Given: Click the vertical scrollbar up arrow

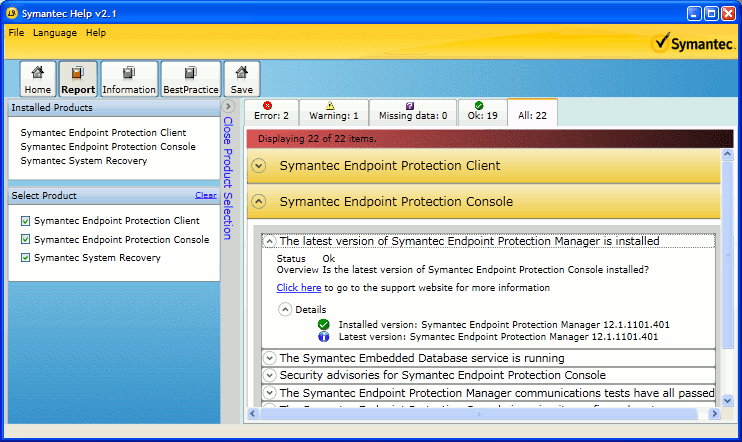Looking at the screenshot, I should [728, 154].
